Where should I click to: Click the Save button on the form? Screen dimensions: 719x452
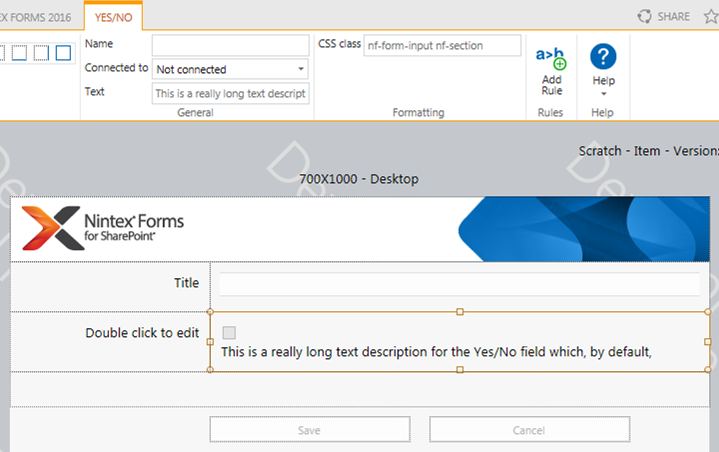(310, 430)
